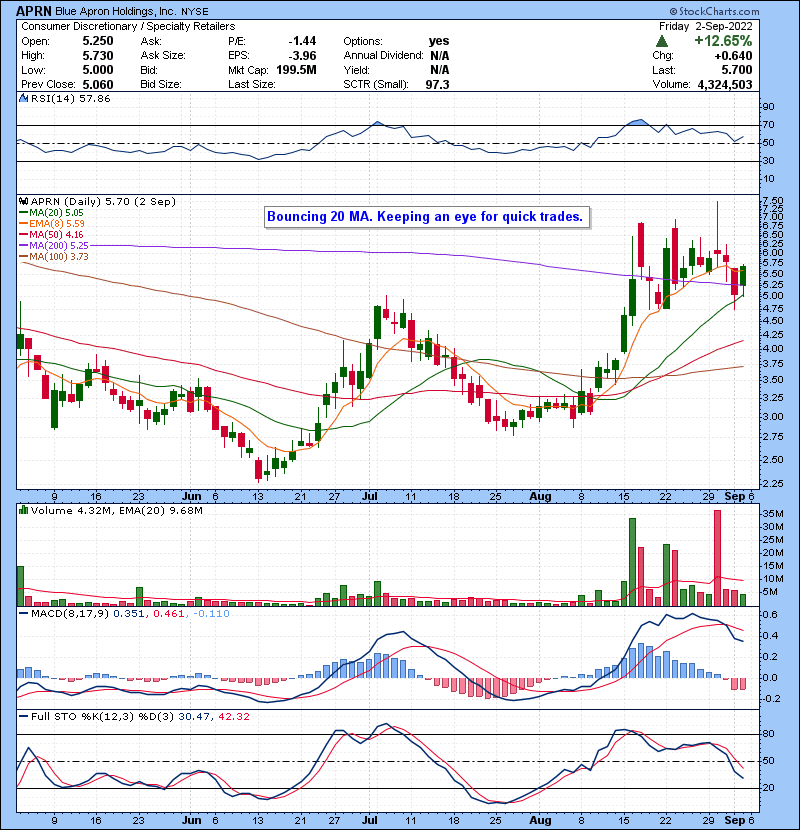Click the Options value 'yes'

pos(439,41)
